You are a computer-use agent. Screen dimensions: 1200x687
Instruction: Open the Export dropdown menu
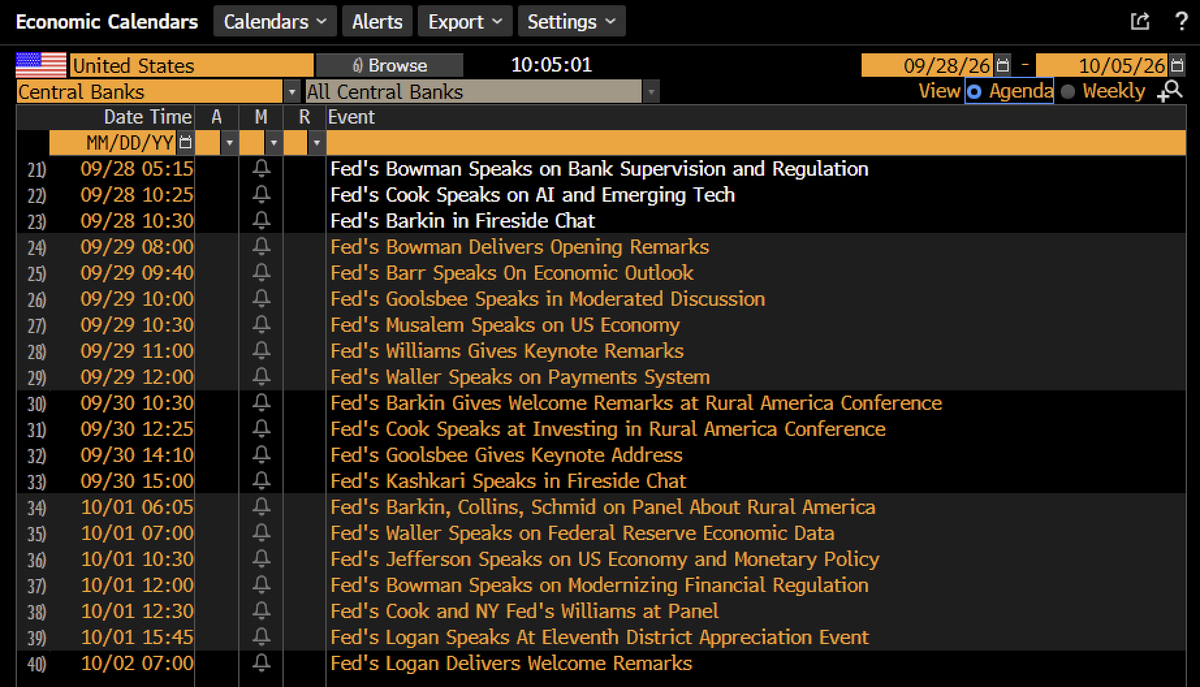(x=465, y=21)
